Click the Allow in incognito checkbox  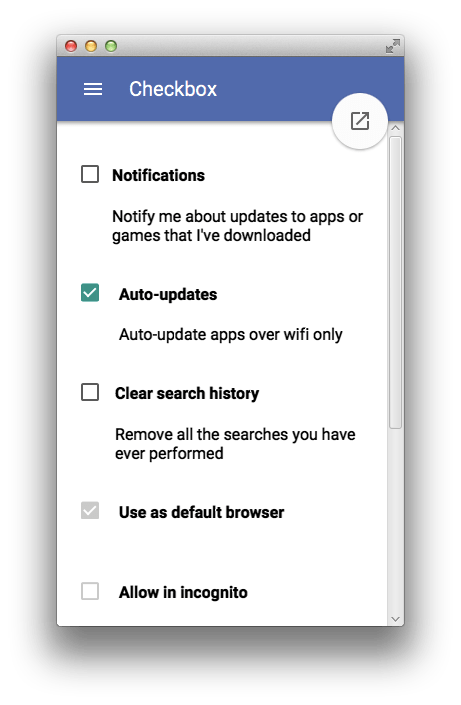pyautogui.click(x=90, y=591)
